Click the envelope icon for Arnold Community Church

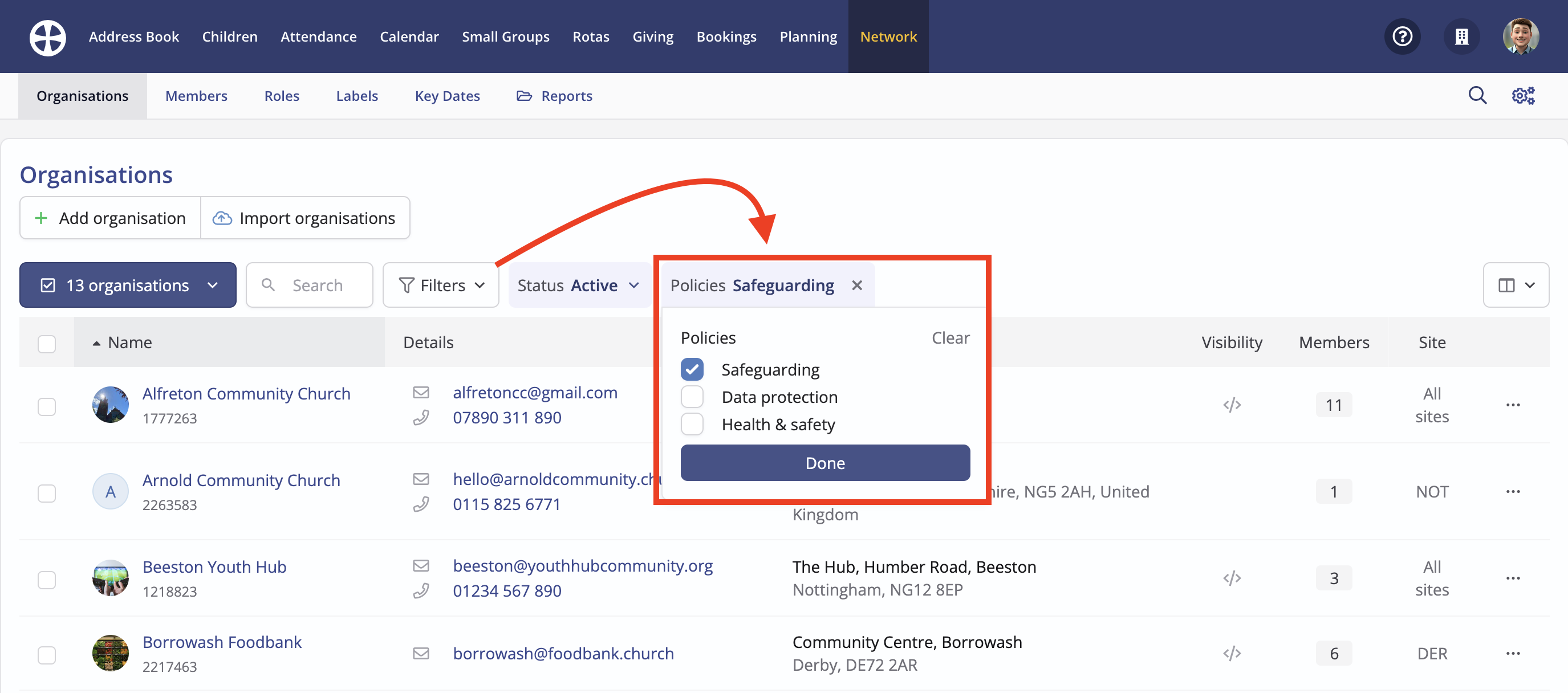pyautogui.click(x=421, y=479)
